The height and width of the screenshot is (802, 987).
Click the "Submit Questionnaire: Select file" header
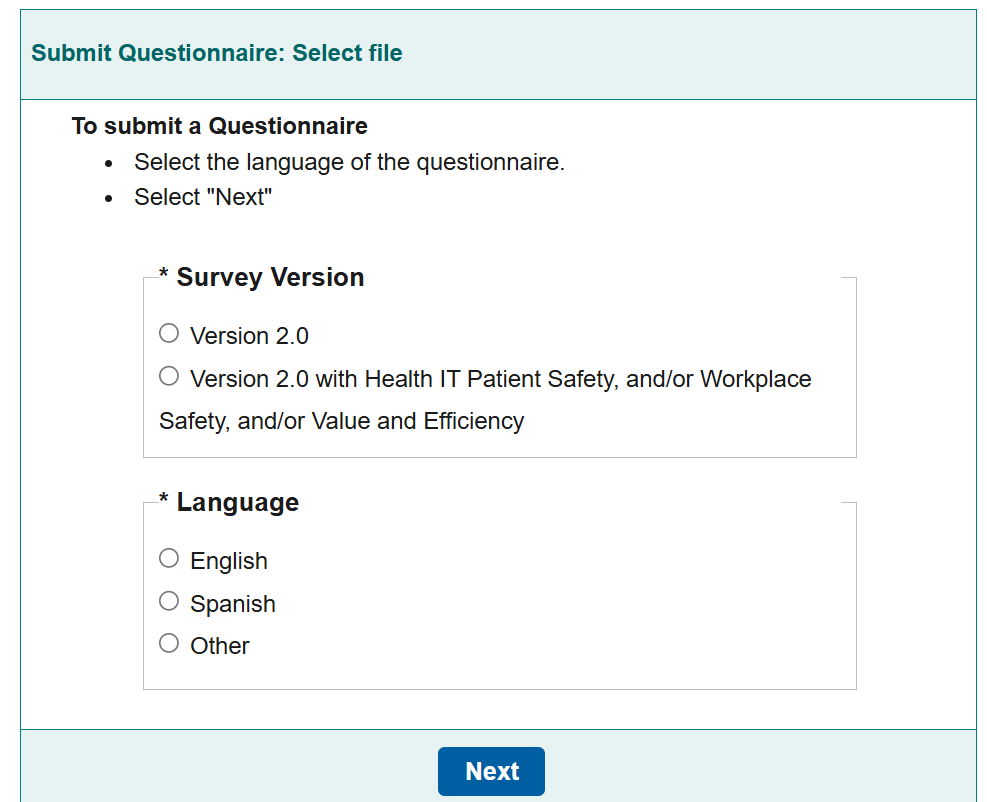point(217,53)
